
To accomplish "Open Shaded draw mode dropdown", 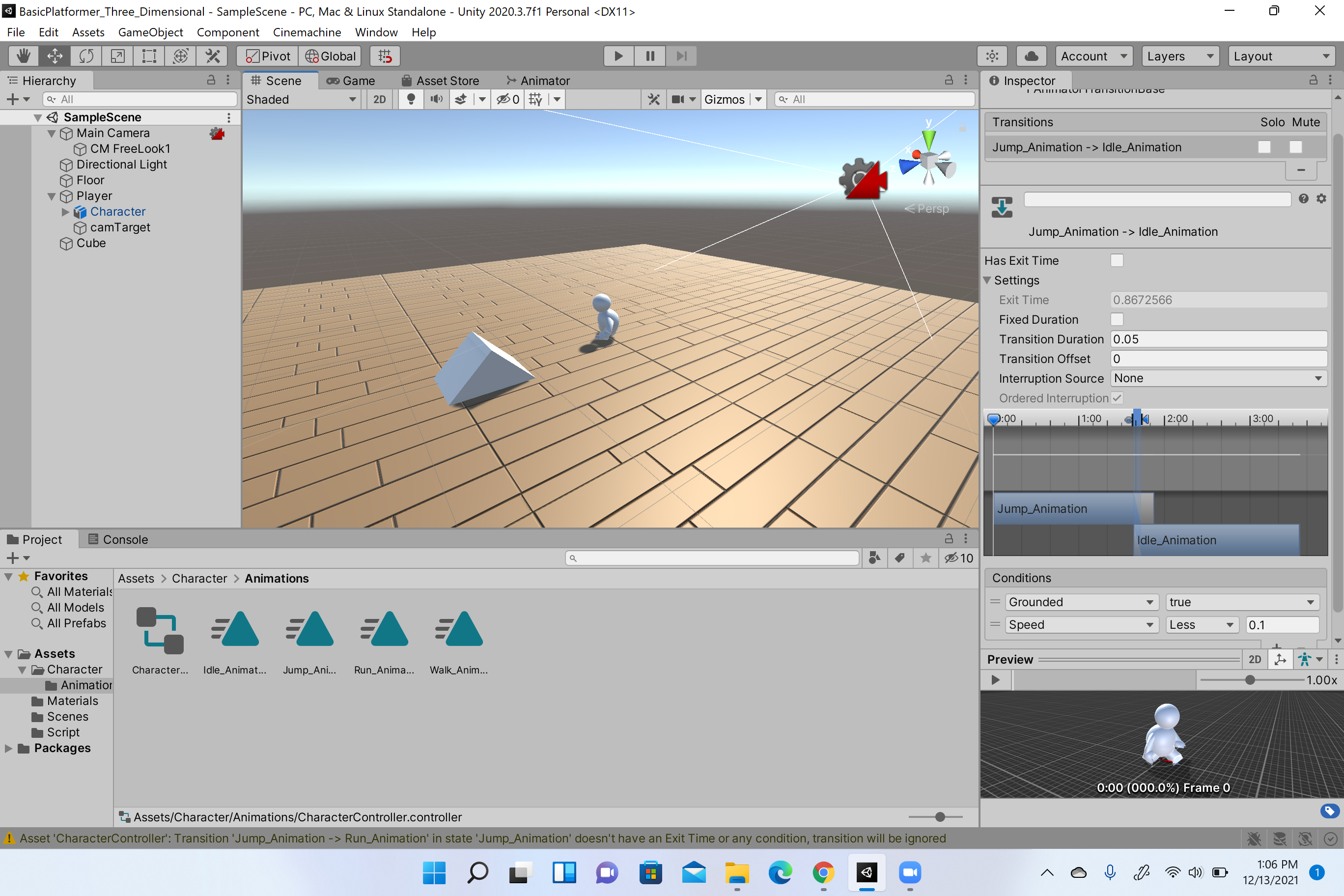I will click(301, 99).
